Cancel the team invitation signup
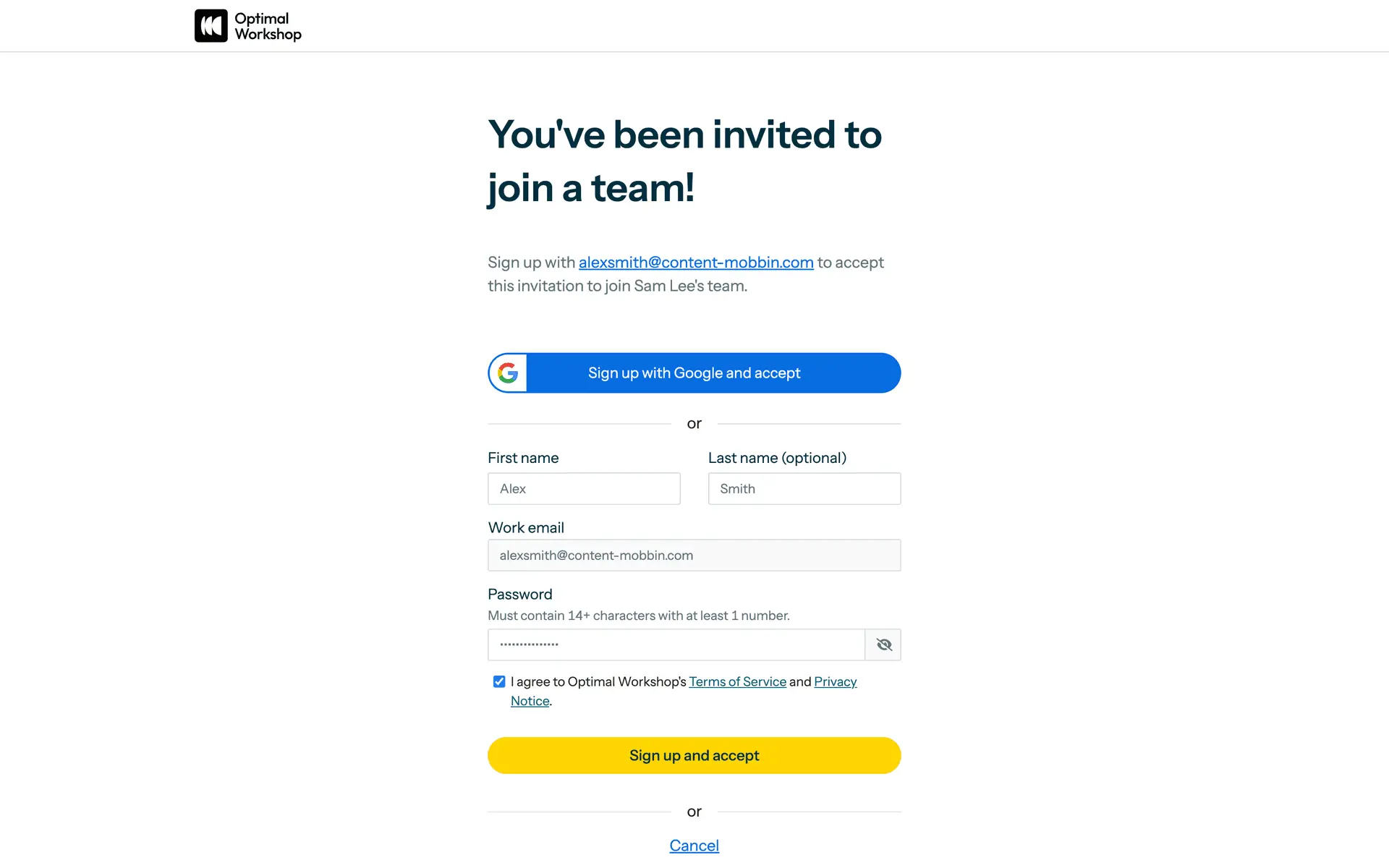 tap(694, 846)
